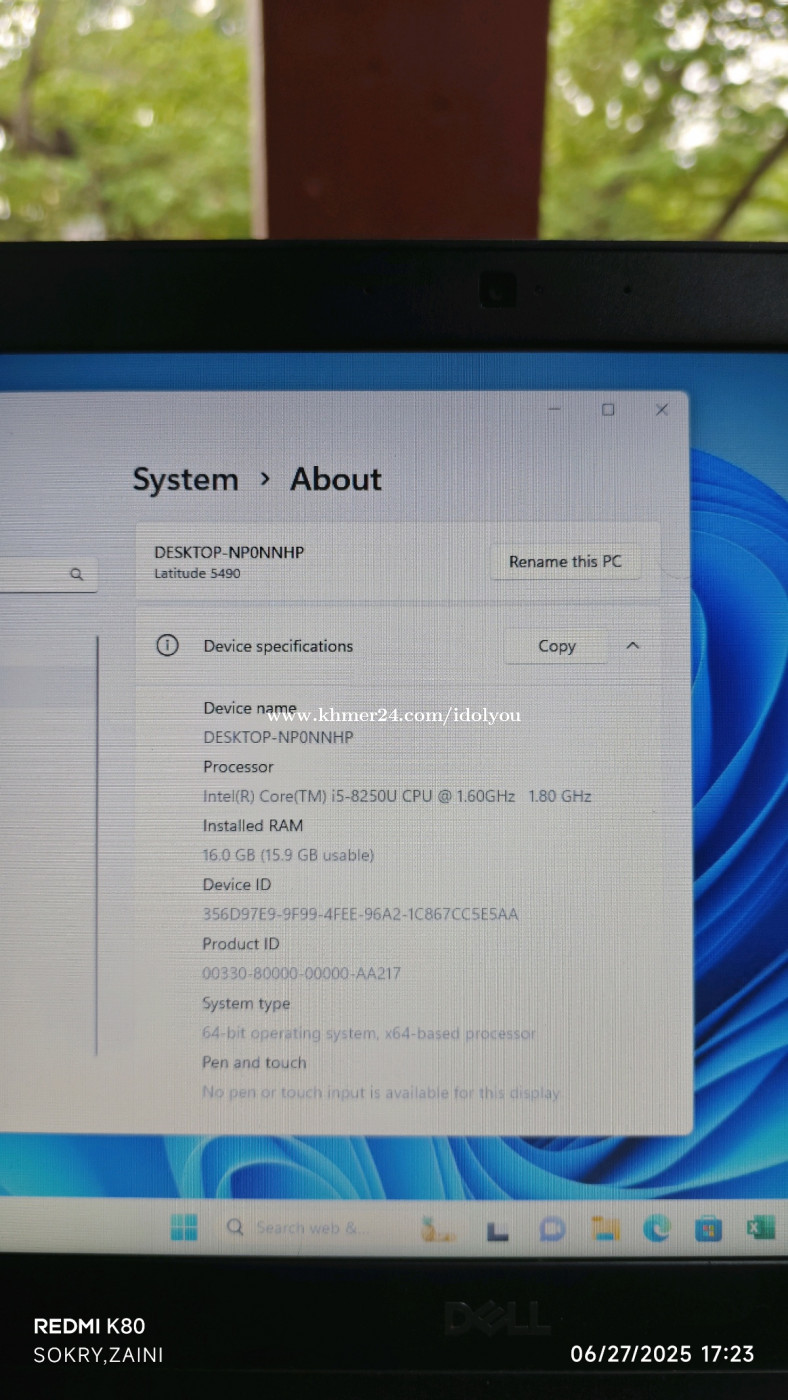Click the Product ID label
The image size is (788, 1400).
(x=241, y=944)
